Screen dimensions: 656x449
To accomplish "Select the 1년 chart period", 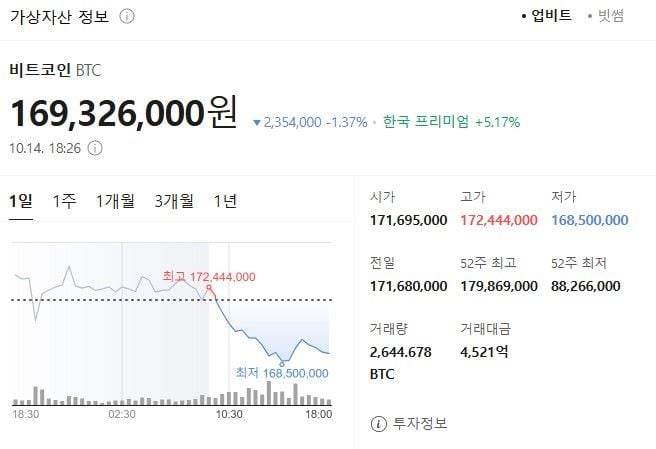I will tap(225, 201).
